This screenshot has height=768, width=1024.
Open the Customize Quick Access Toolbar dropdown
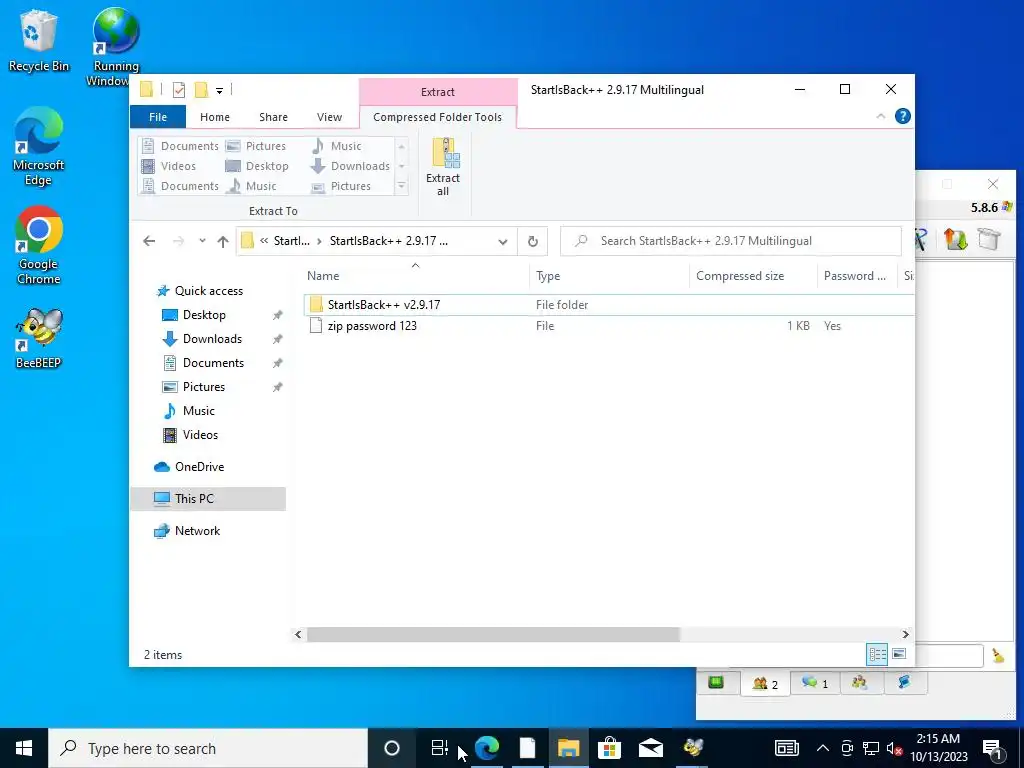point(219,91)
